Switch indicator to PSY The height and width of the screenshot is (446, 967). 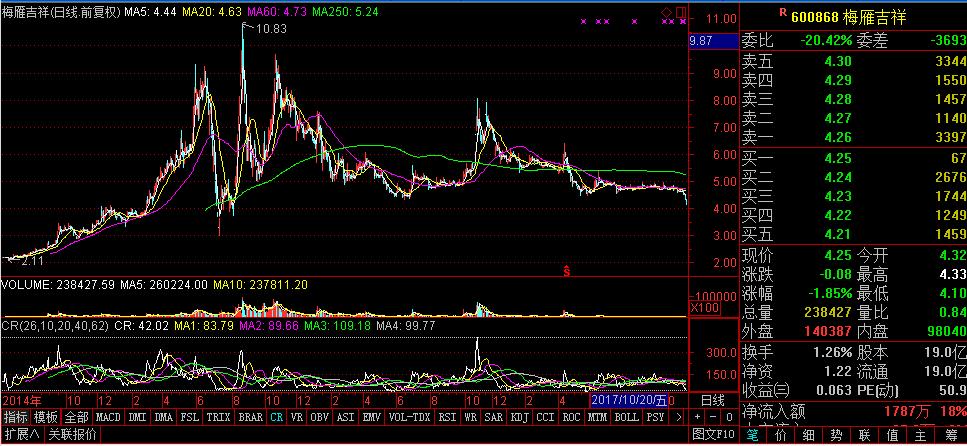click(656, 417)
